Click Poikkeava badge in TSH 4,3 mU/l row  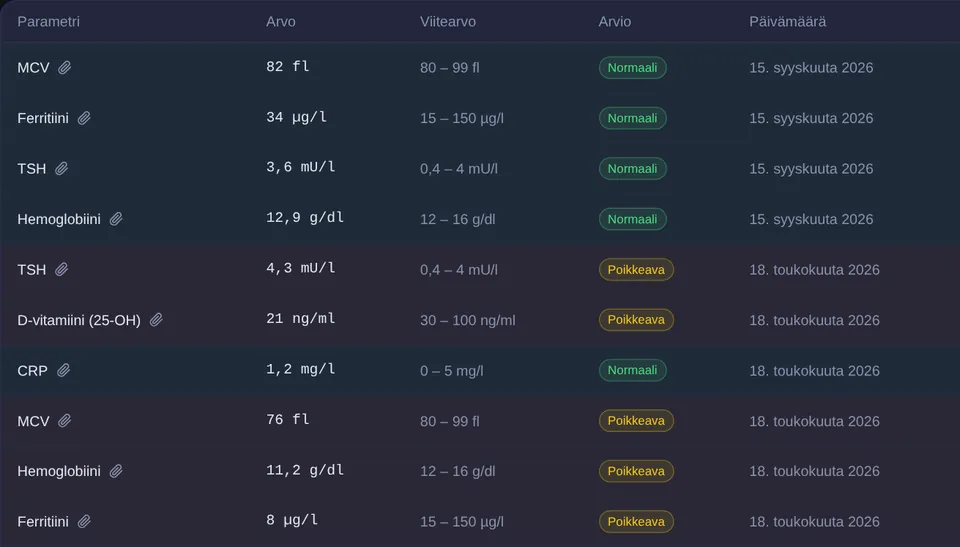click(x=636, y=270)
